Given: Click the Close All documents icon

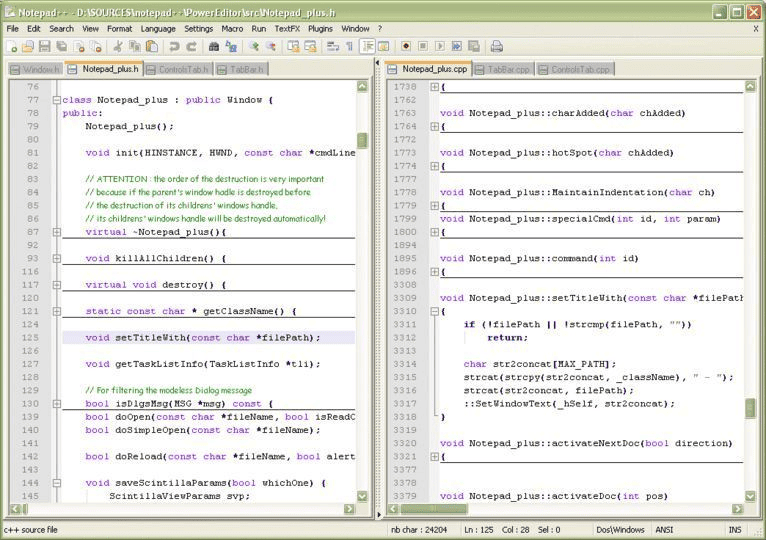Looking at the screenshot, I should (x=96, y=46).
